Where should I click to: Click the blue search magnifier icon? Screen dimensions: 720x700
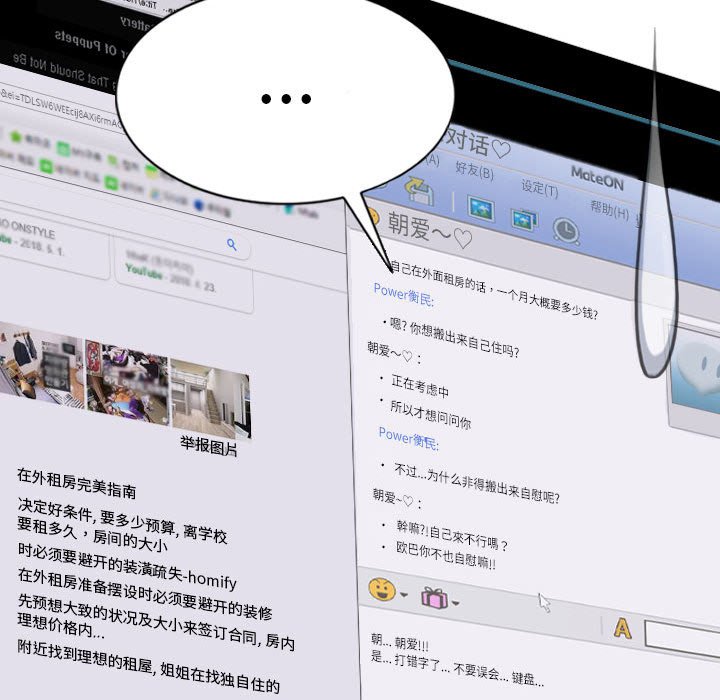[232, 244]
